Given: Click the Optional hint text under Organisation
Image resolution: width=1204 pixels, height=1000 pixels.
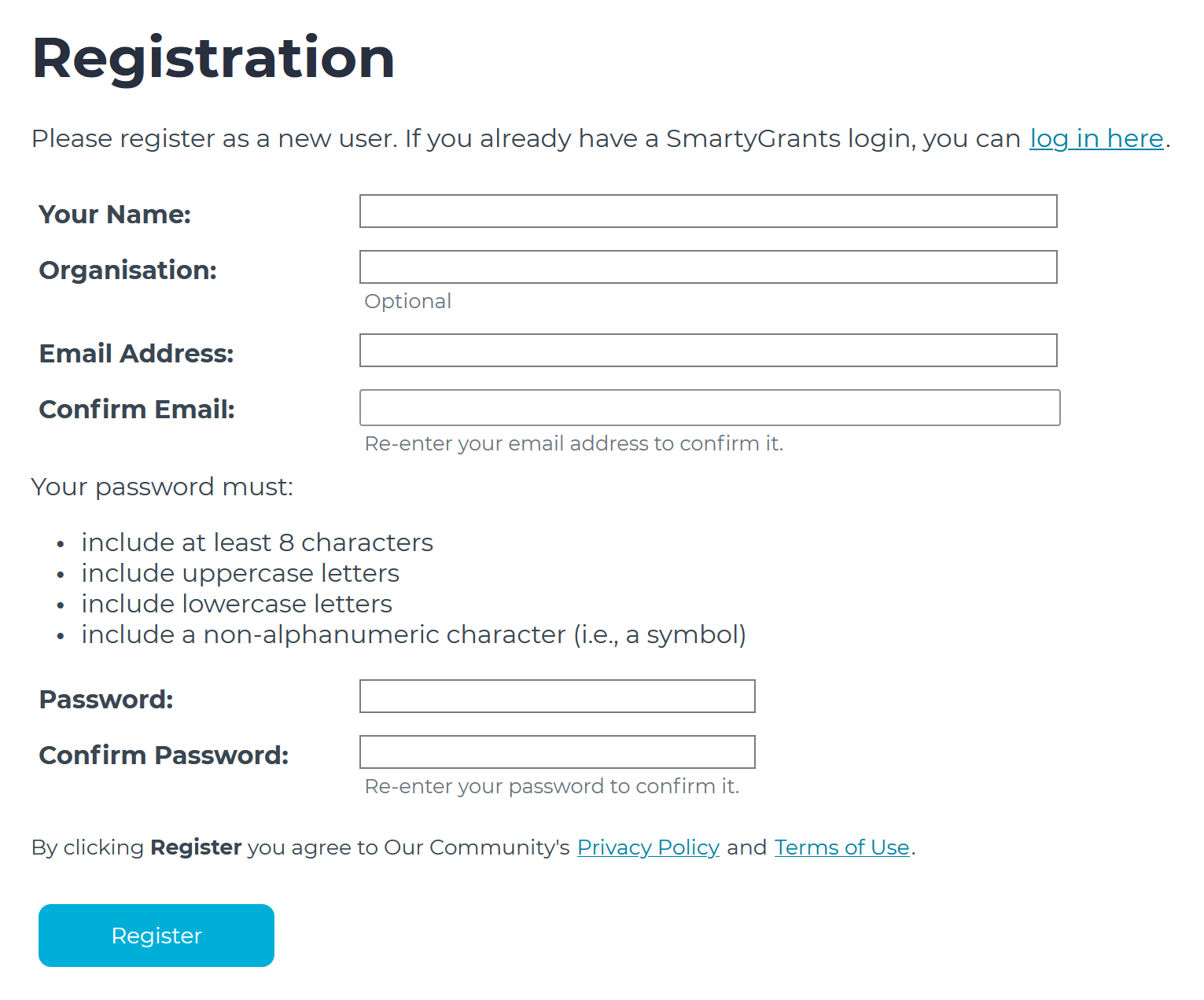Looking at the screenshot, I should (407, 301).
